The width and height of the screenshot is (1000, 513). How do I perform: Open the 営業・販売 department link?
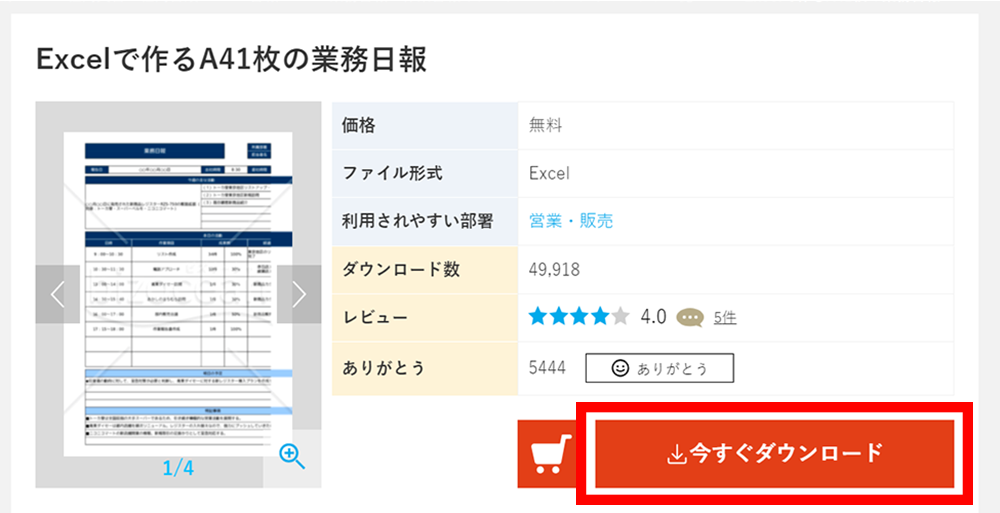click(x=571, y=221)
